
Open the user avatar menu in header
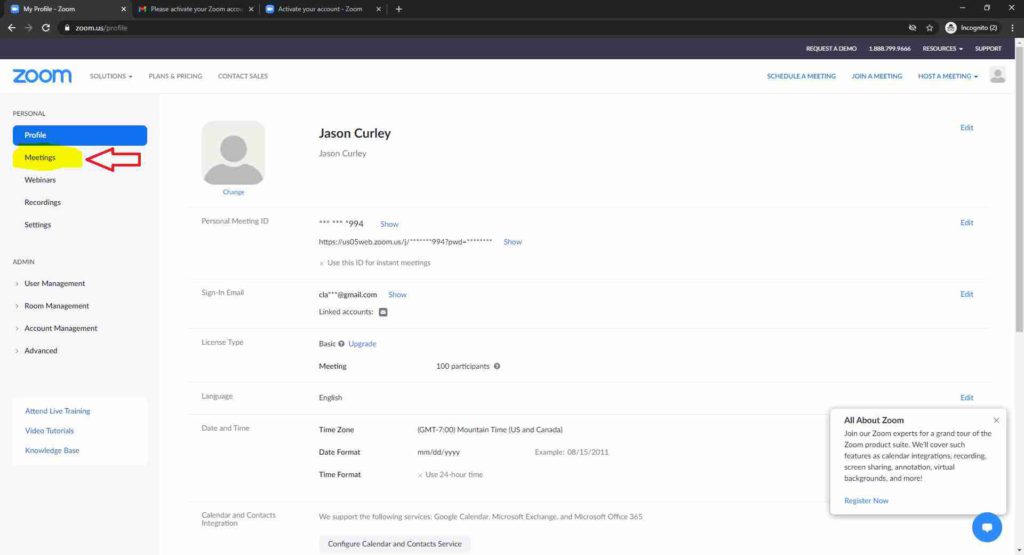tap(997, 75)
